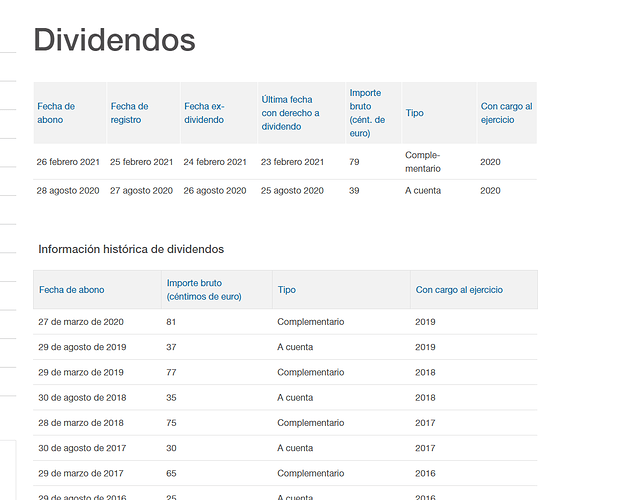
Task: Click the '28 de marzo de 2018' cell
Action: tap(81, 423)
